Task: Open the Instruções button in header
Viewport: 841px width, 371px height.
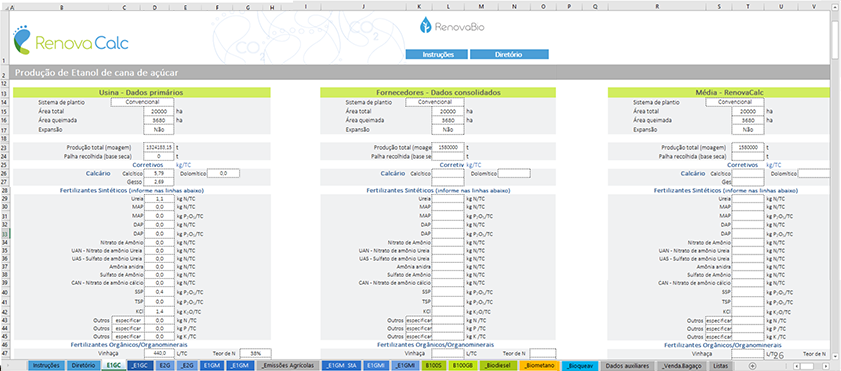Action: (438, 55)
